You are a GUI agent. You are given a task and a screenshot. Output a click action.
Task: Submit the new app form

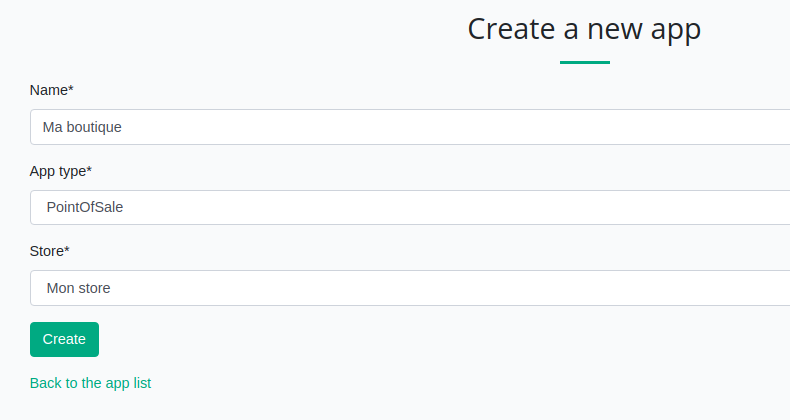tap(64, 339)
